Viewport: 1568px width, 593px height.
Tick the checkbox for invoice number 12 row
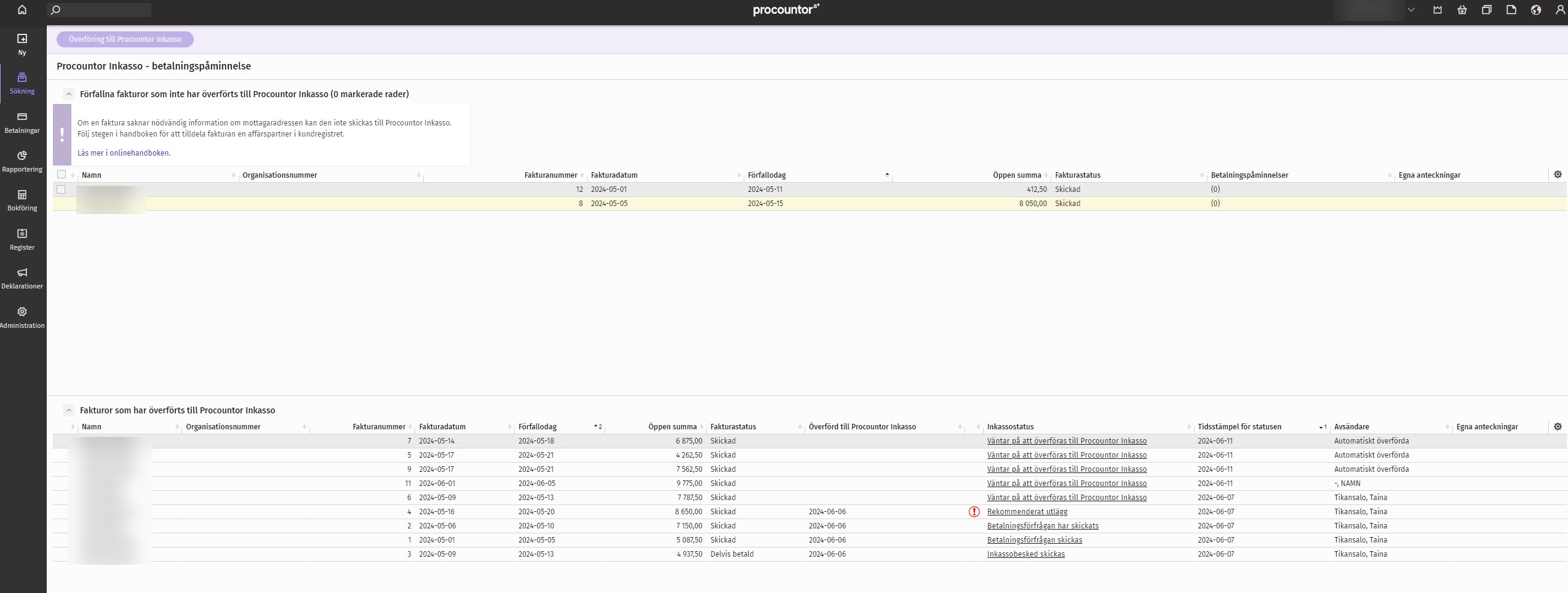tap(61, 189)
